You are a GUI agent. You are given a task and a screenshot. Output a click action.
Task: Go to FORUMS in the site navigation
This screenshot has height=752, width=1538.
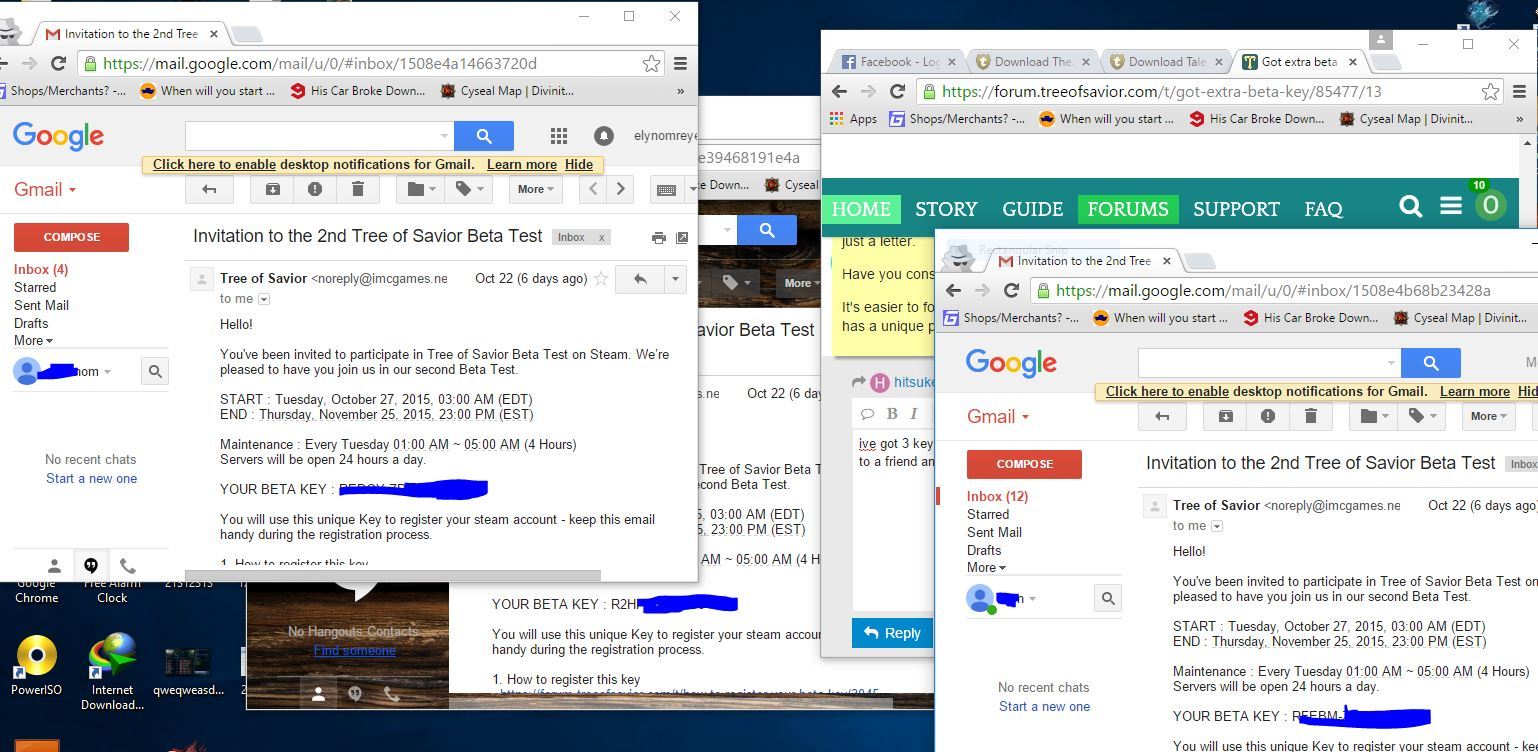click(x=1127, y=209)
